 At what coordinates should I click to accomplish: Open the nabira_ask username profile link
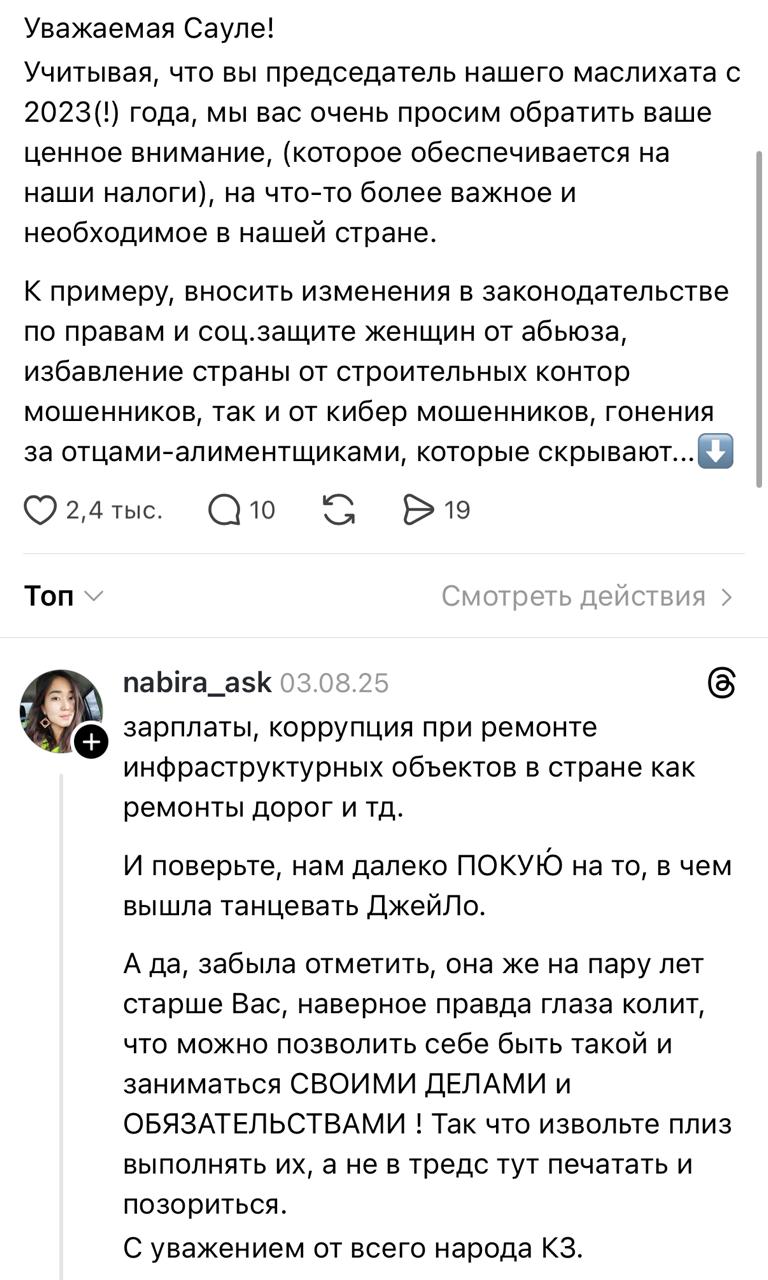tap(196, 683)
